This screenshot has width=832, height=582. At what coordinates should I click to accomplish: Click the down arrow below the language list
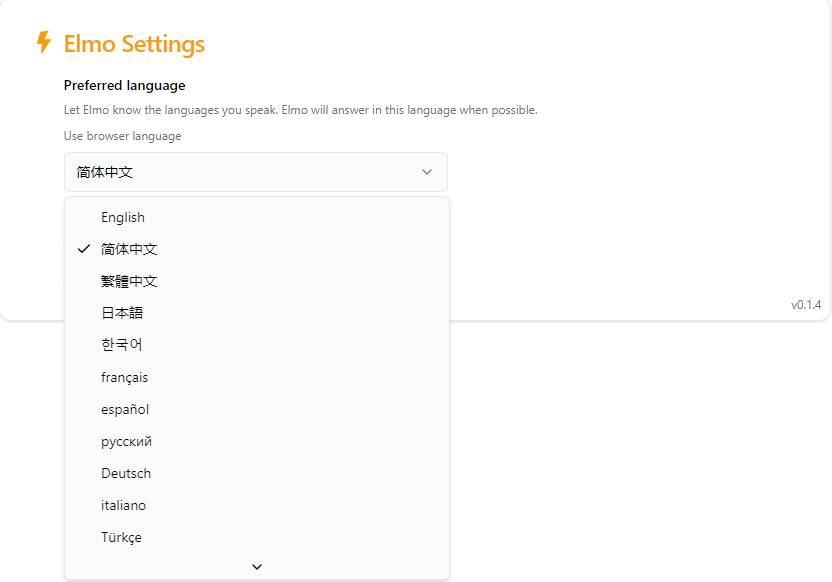click(257, 567)
